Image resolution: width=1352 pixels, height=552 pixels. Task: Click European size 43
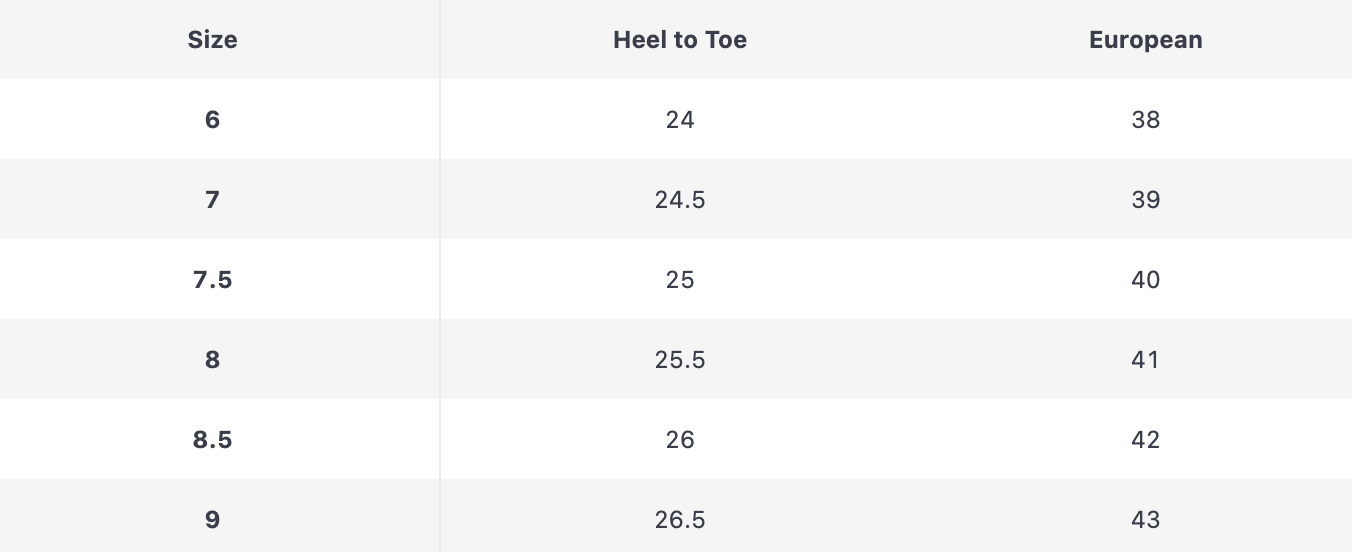(1145, 520)
